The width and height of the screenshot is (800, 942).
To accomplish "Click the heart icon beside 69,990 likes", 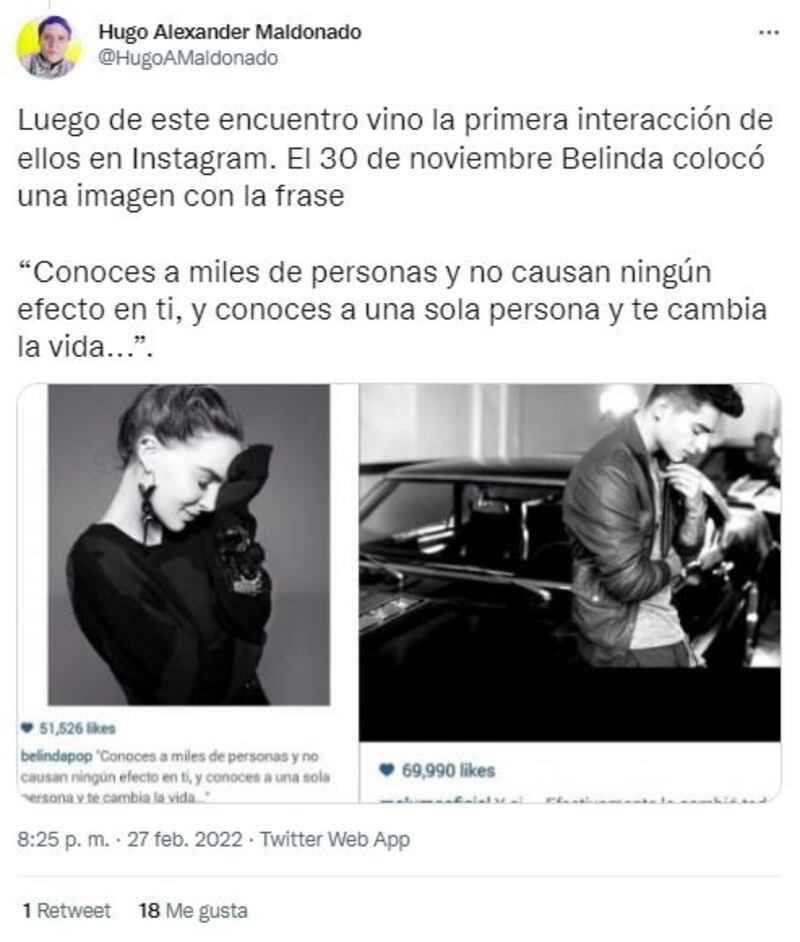I will click(x=387, y=770).
